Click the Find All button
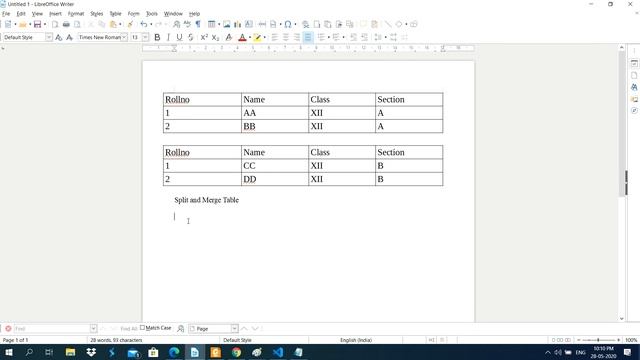The height and width of the screenshot is (360, 640). [129, 329]
